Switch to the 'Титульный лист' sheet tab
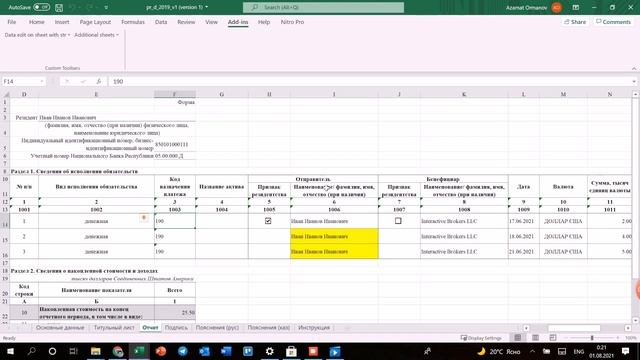This screenshot has width=640, height=360. pos(114,328)
